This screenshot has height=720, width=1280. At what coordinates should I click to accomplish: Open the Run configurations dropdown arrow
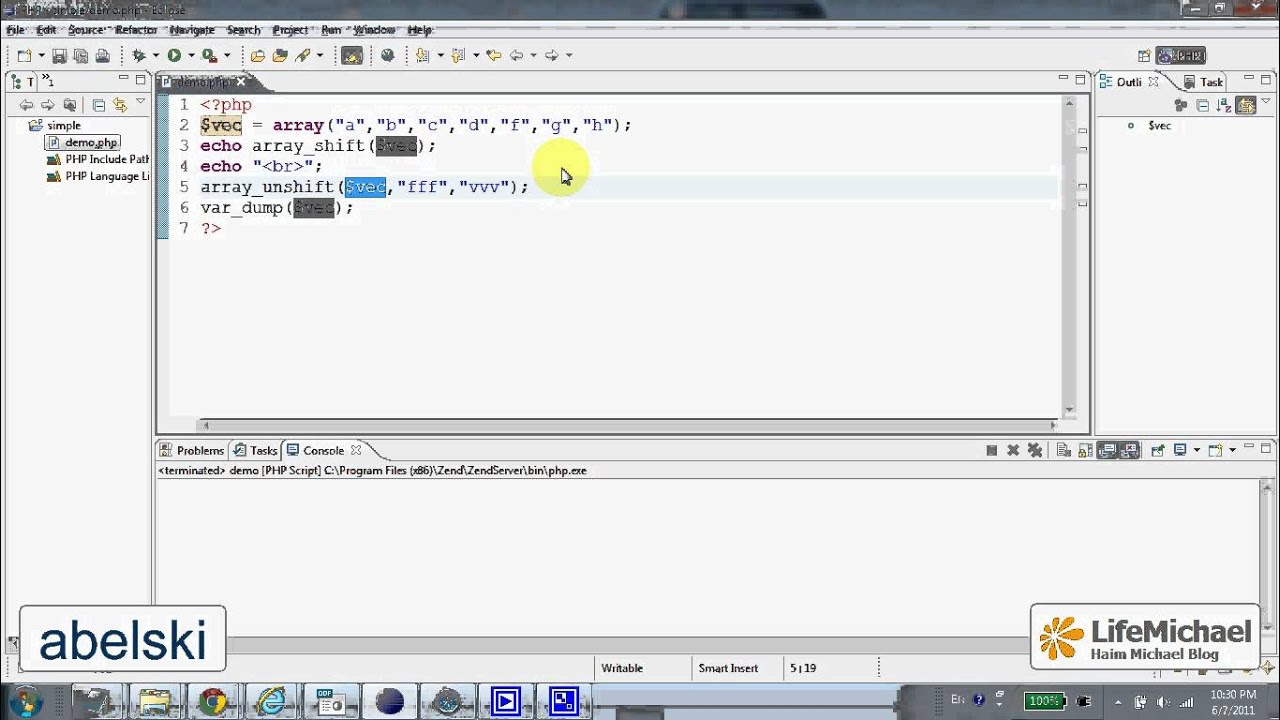191,56
